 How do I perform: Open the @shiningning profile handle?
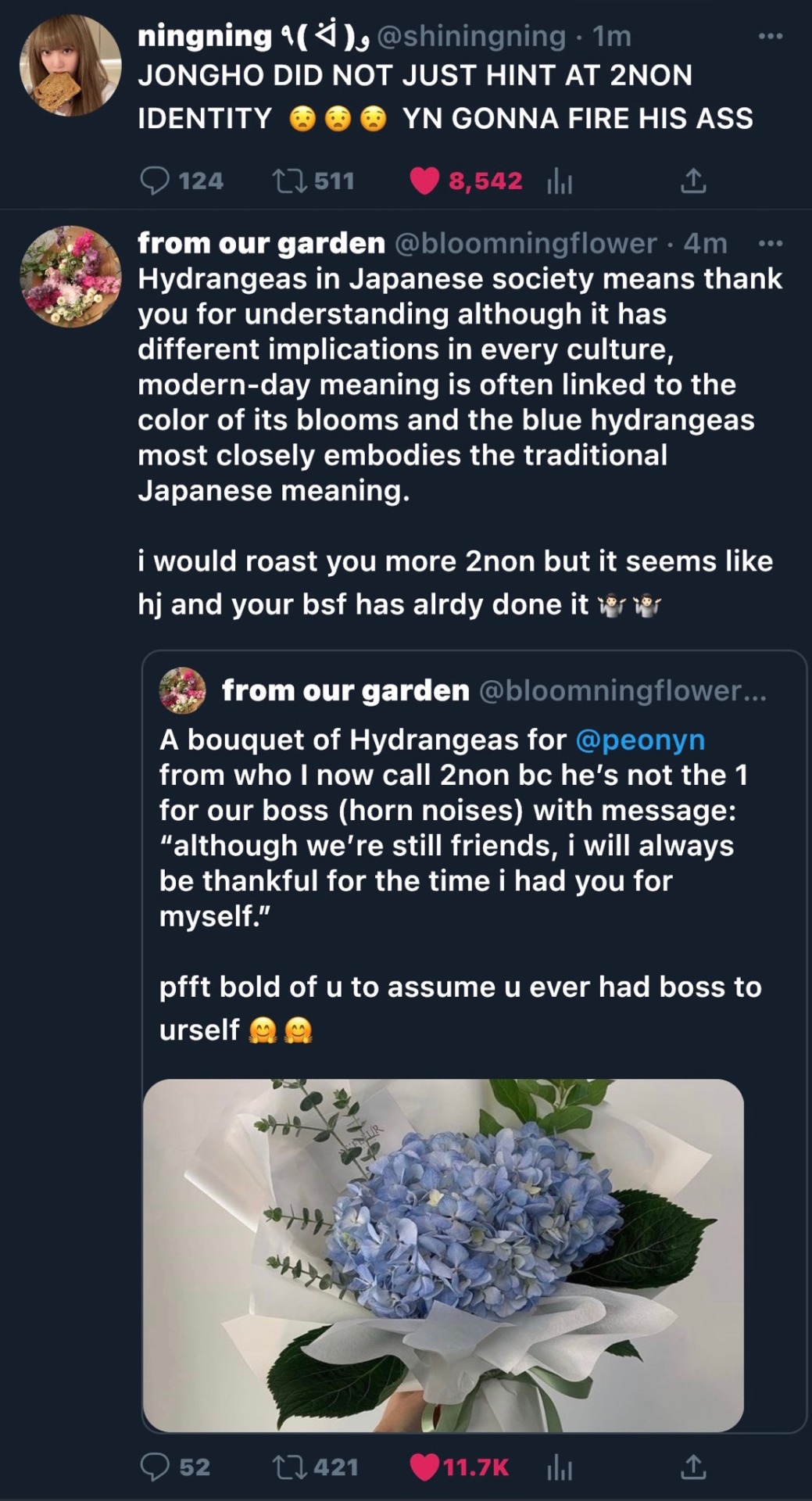click(472, 36)
